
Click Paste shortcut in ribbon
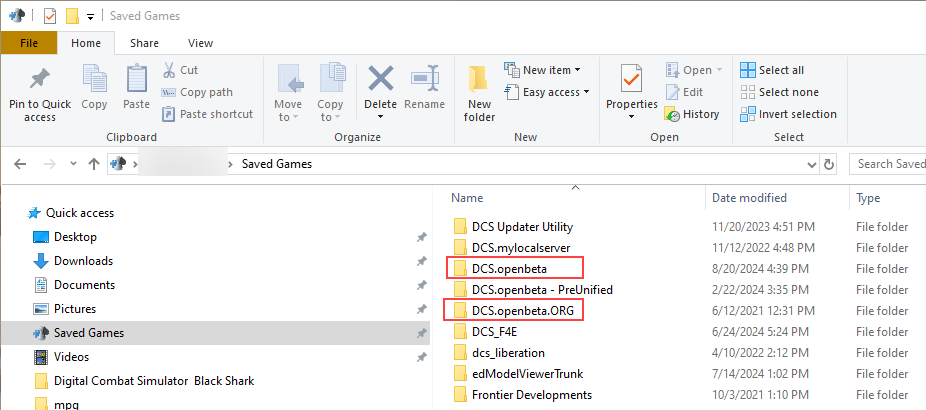pyautogui.click(x=207, y=114)
